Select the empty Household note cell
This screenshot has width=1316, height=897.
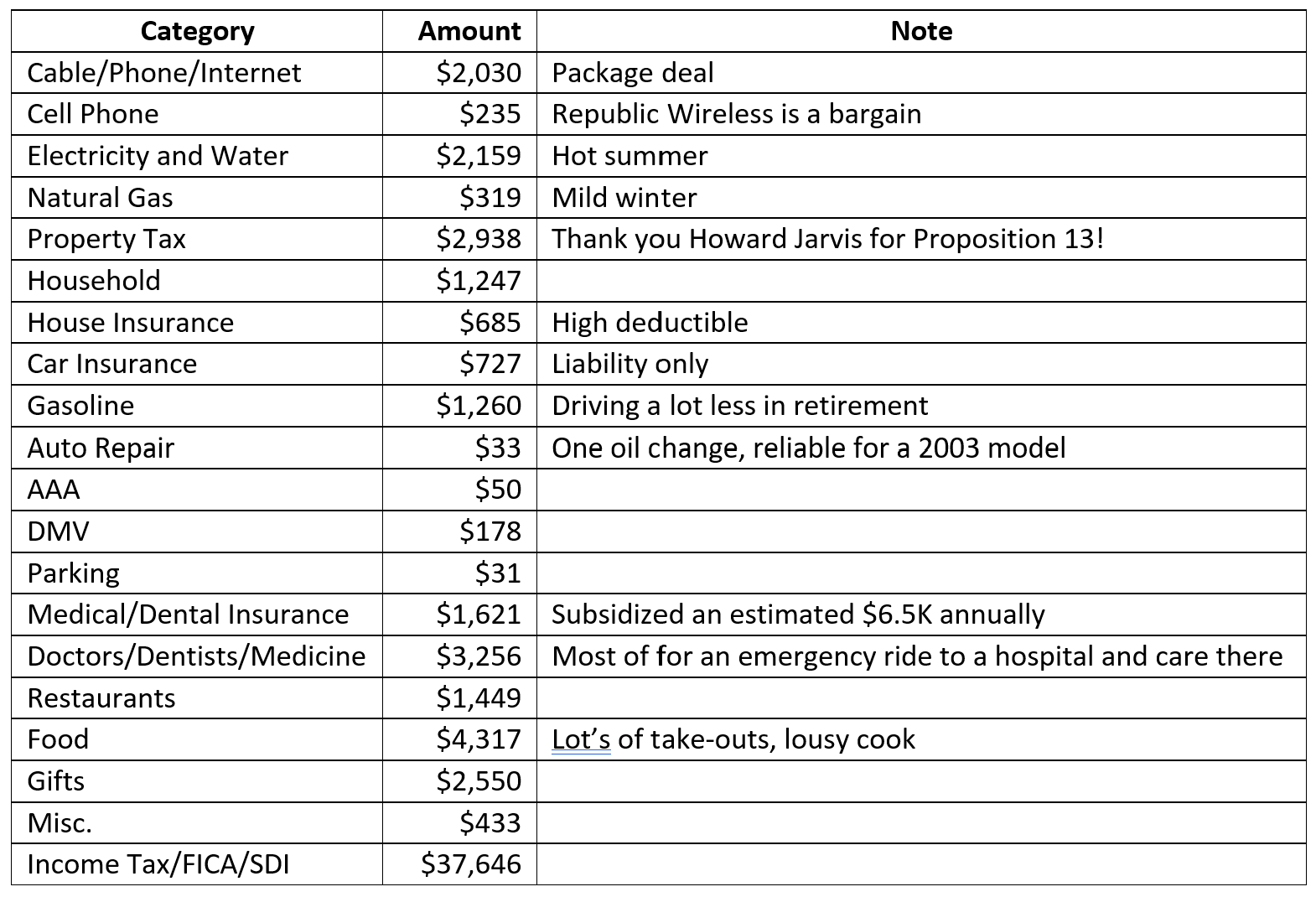click(921, 281)
